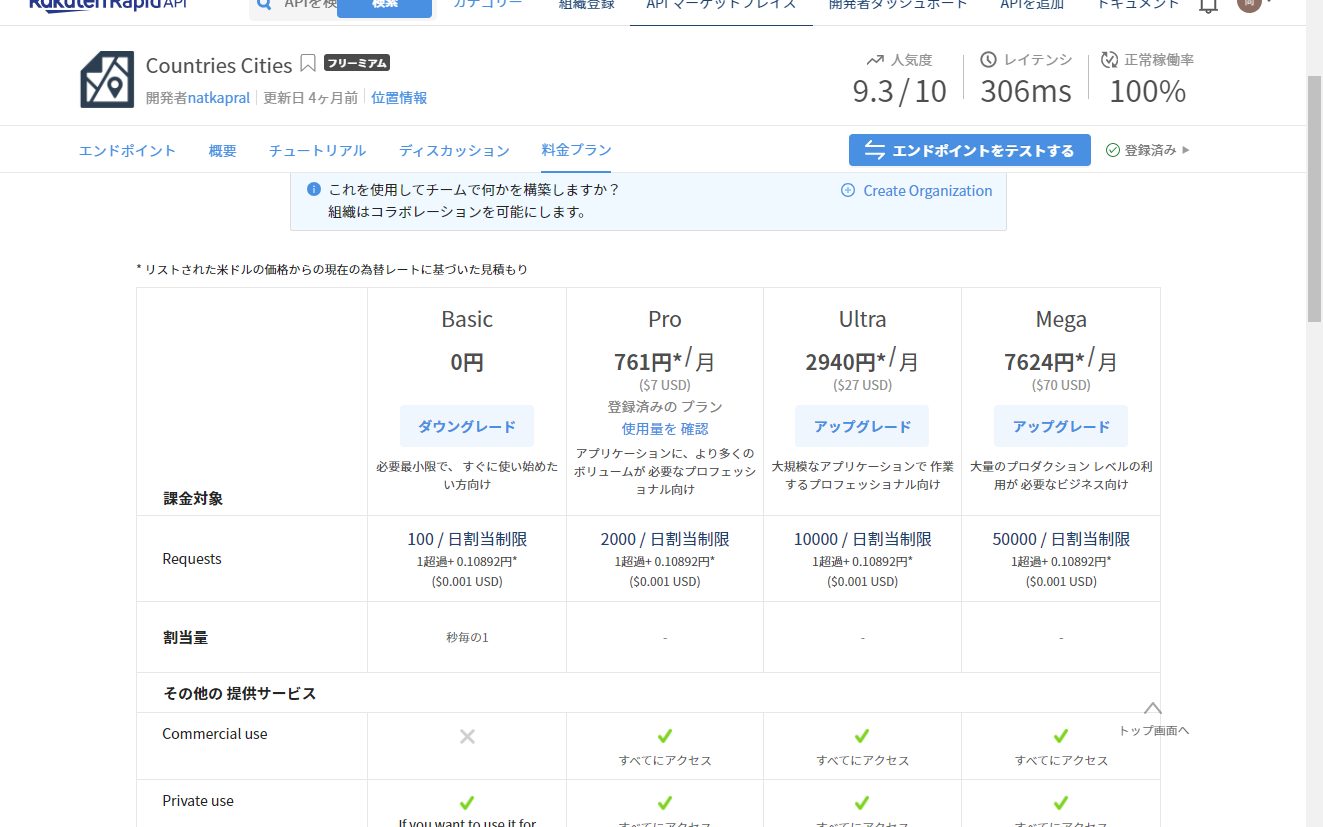Click Ultra plan Private use checkmark
This screenshot has height=827, width=1323.
pyautogui.click(x=862, y=803)
